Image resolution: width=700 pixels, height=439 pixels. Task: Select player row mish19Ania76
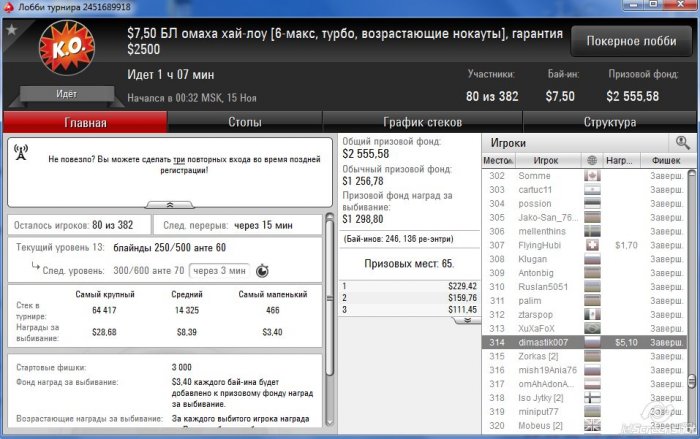(583, 370)
